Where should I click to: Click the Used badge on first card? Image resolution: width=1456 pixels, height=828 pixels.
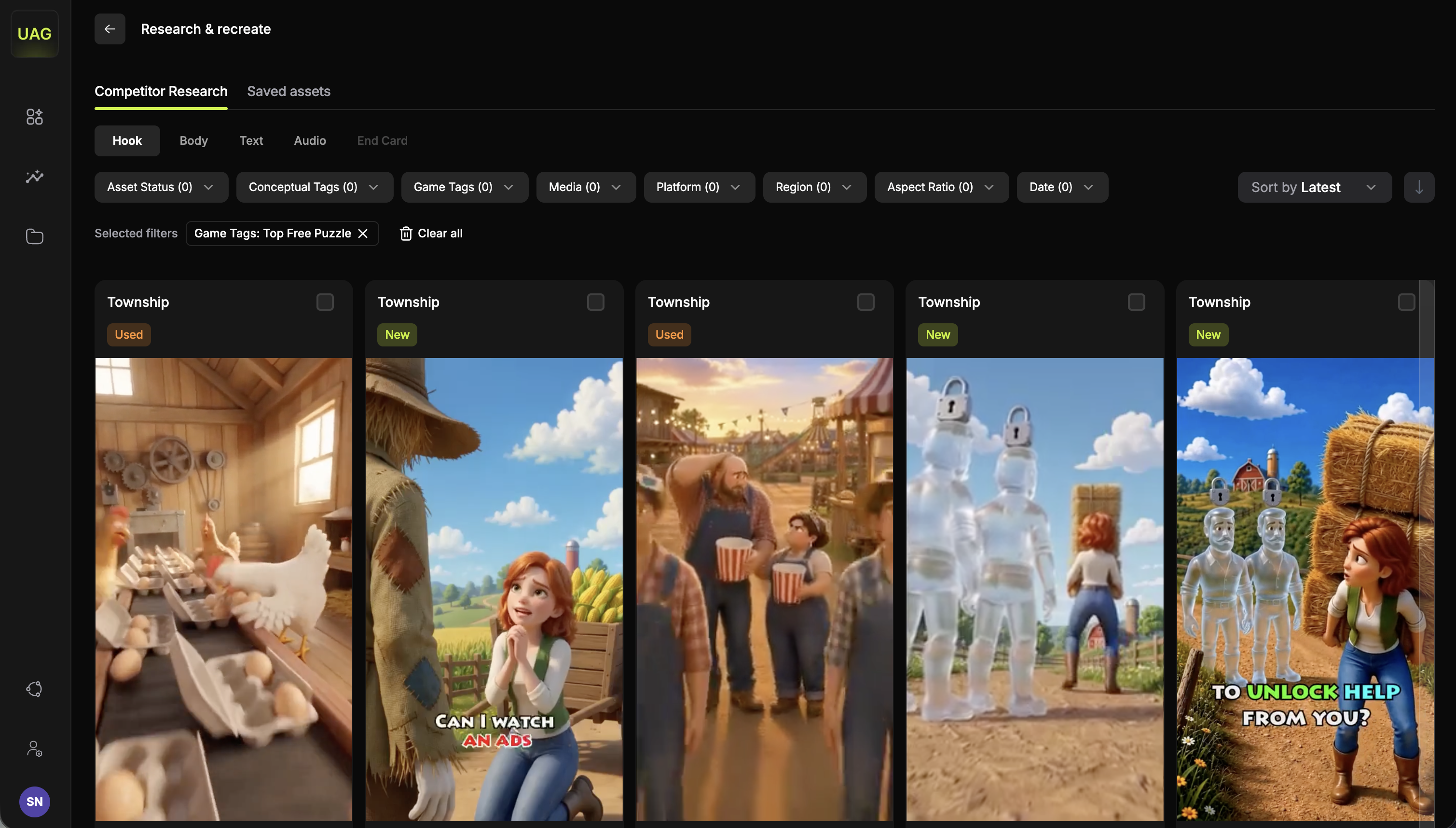[x=129, y=334]
